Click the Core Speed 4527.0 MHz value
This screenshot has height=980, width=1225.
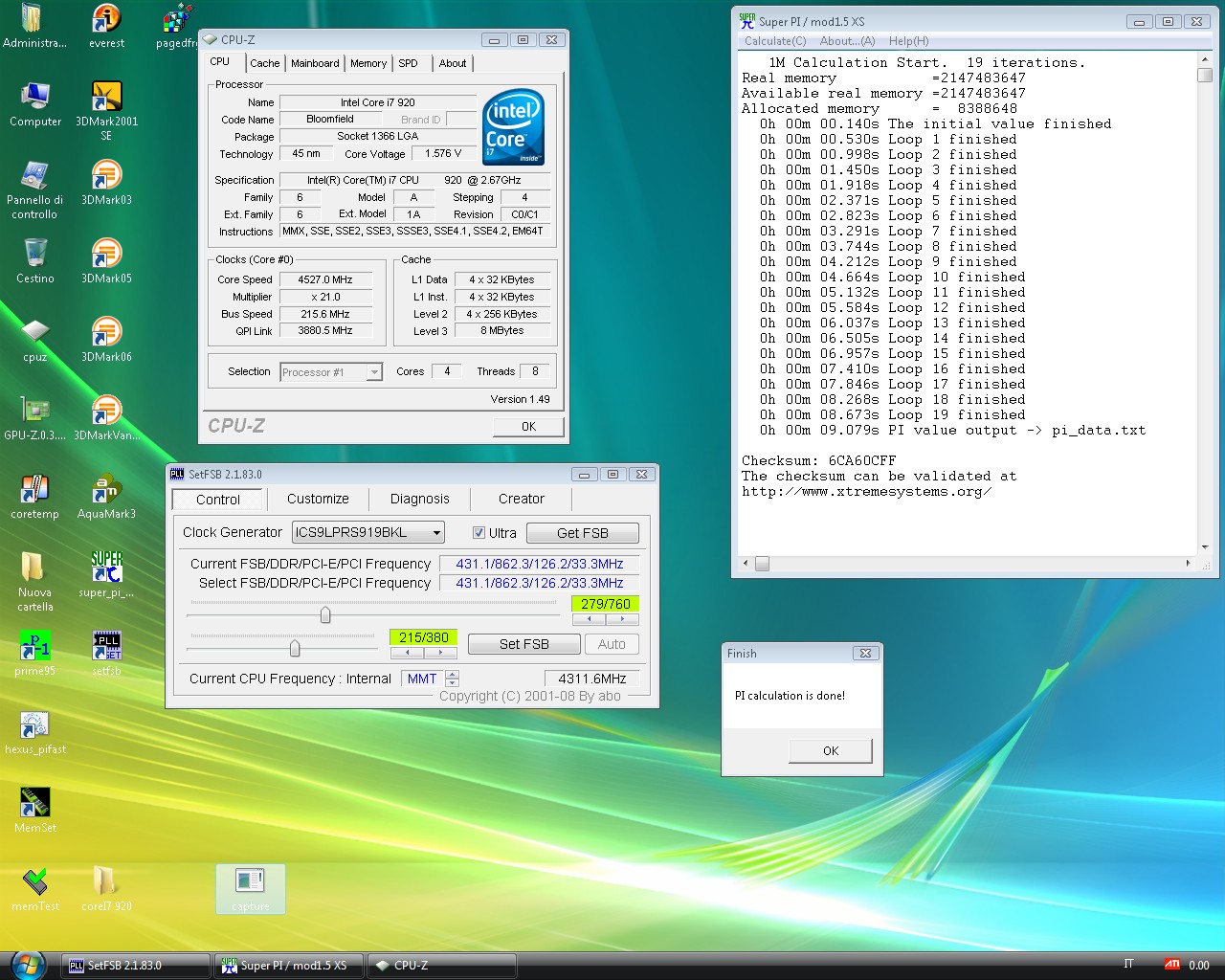(325, 279)
